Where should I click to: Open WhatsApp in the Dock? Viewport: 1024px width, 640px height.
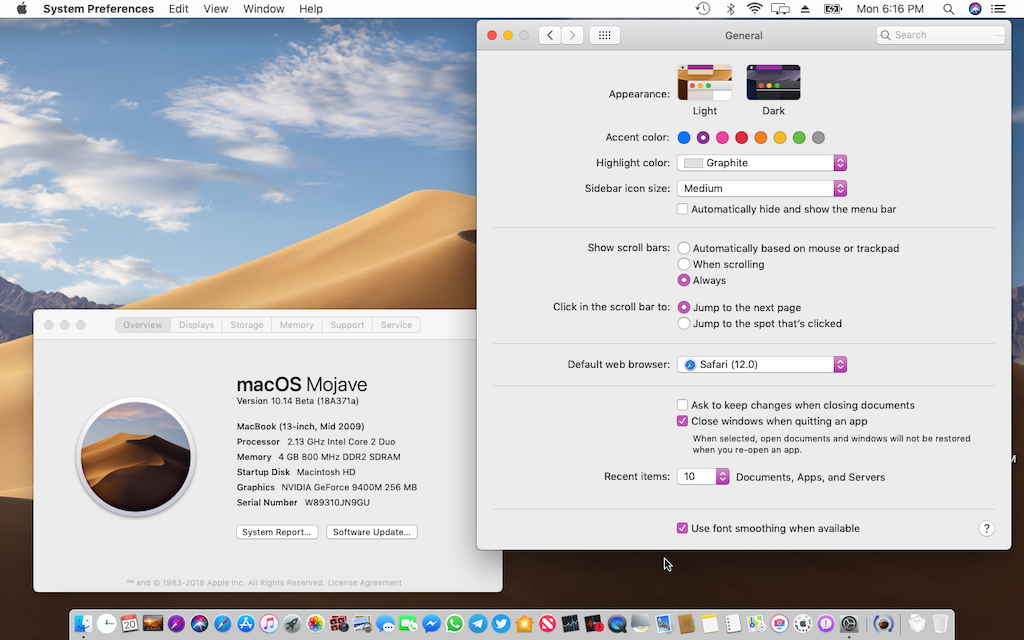tap(455, 624)
